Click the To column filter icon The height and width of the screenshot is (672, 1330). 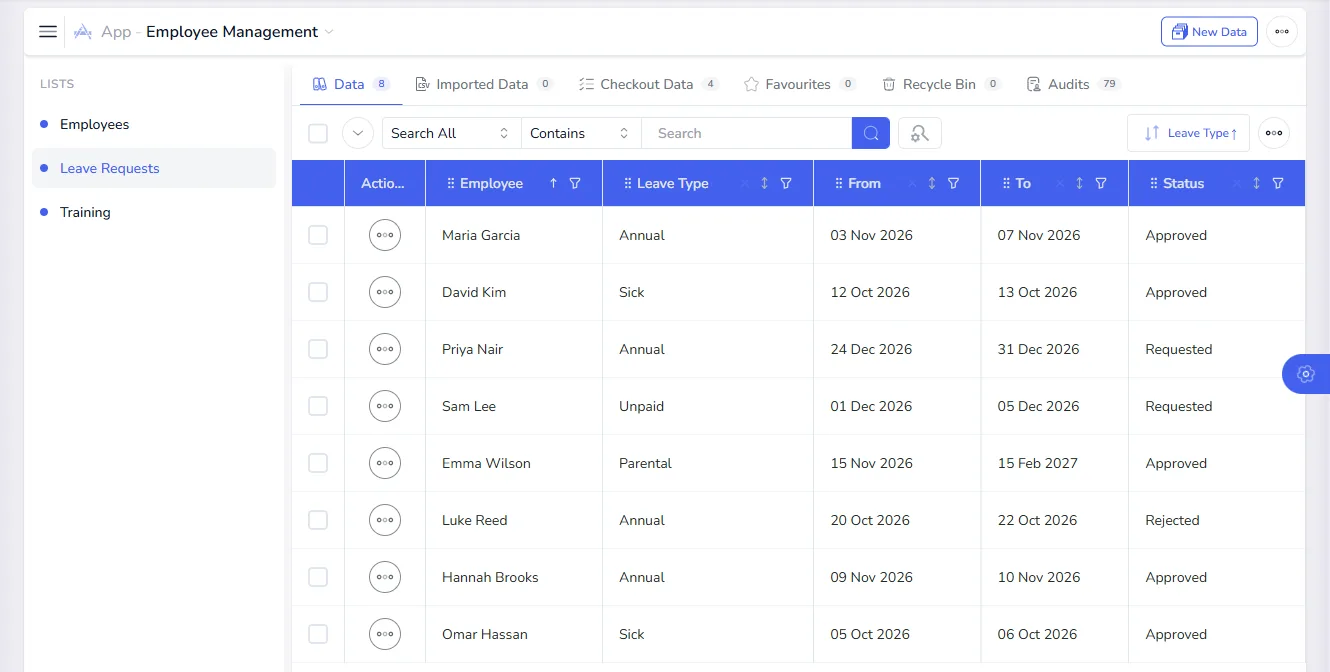click(x=1101, y=183)
